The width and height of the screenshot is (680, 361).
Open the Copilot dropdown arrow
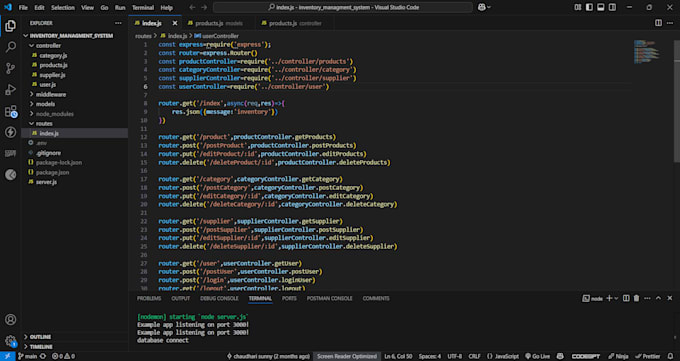click(x=489, y=7)
